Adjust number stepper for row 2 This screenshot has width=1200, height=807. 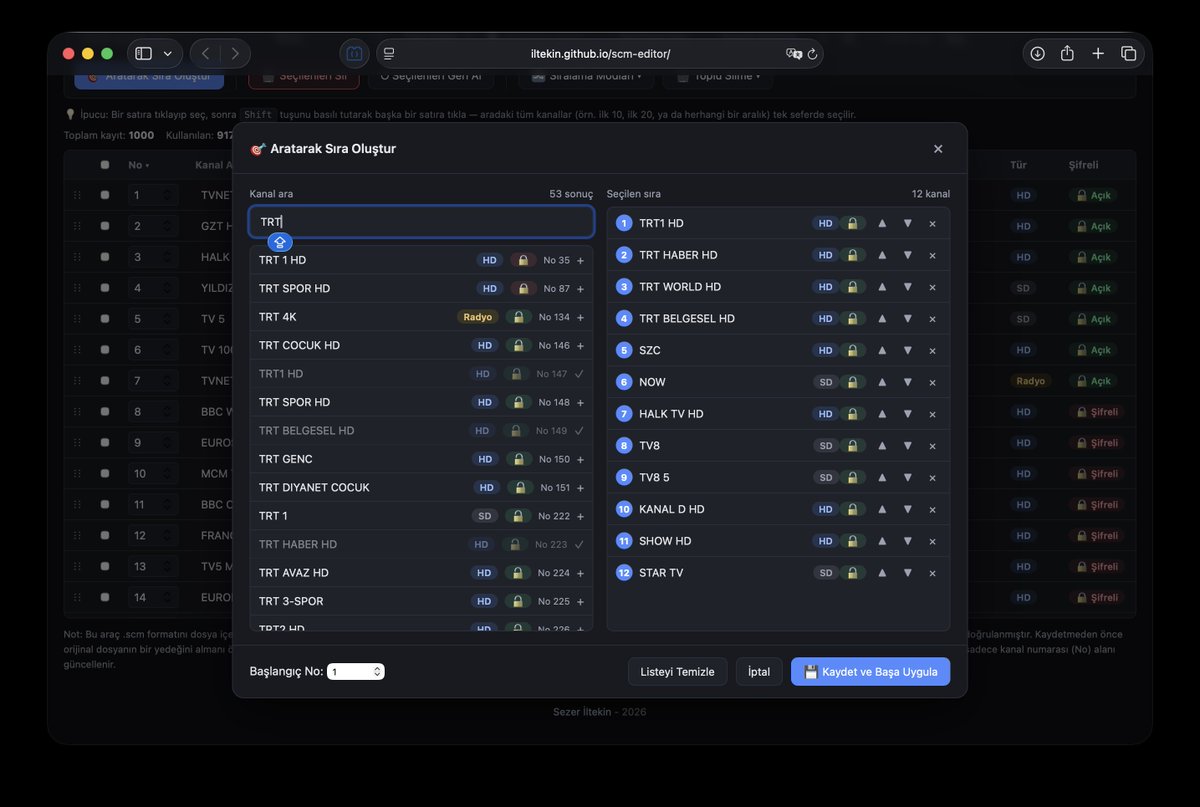coord(167,226)
